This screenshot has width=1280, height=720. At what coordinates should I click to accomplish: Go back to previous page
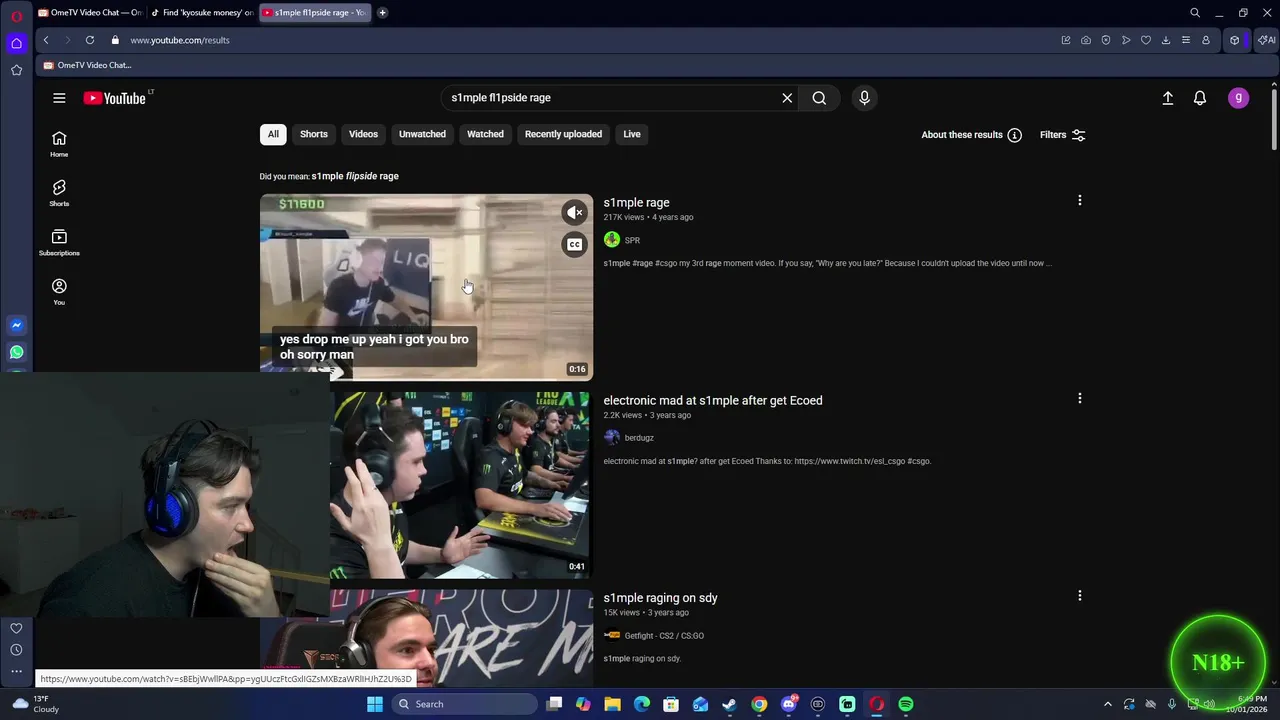pos(46,40)
